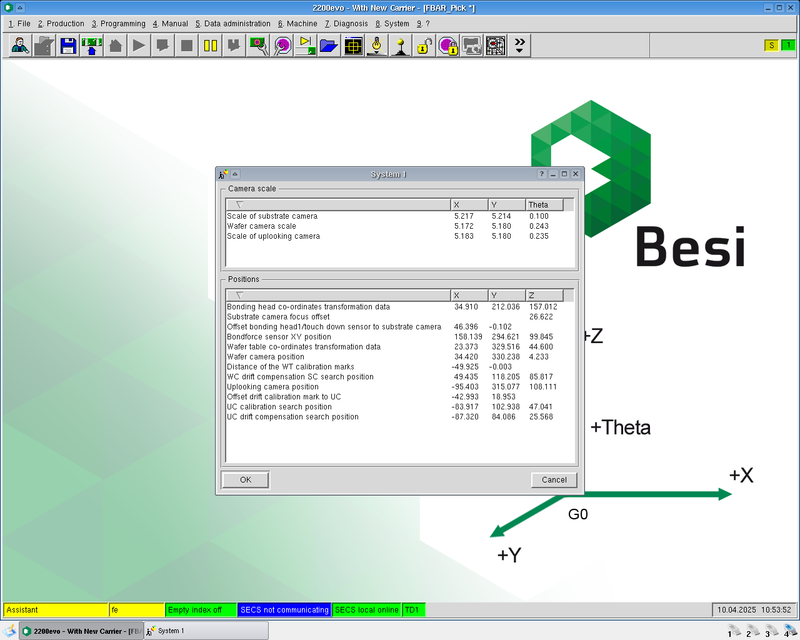Open the blue folder toolbar icon
The height and width of the screenshot is (640, 800).
pyautogui.click(x=329, y=45)
